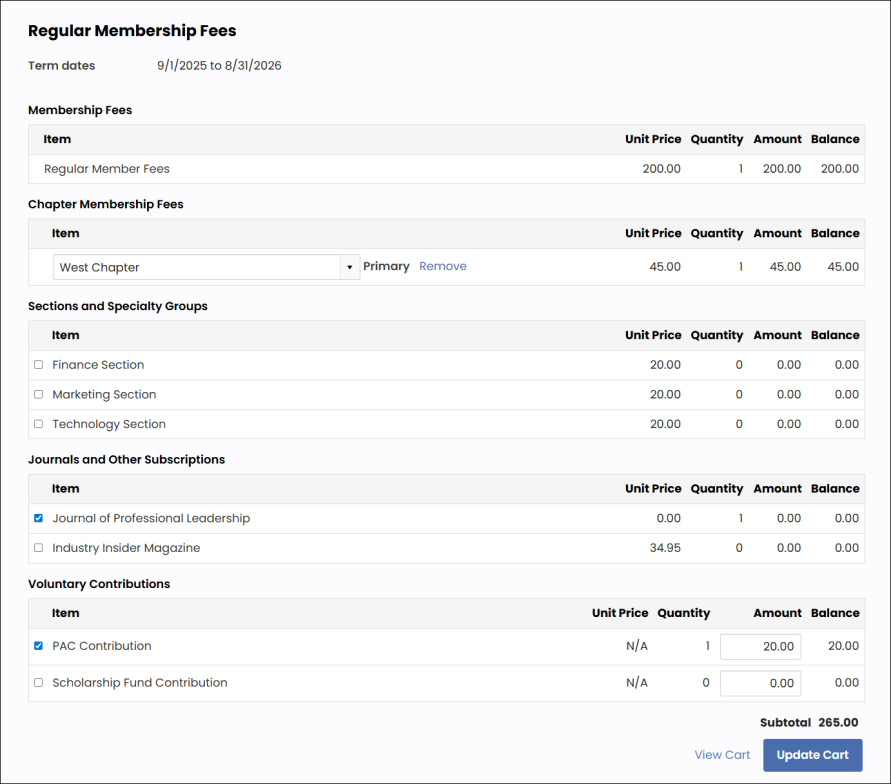891x784 pixels.
Task: Enable the Marketing Section checkbox
Action: (x=39, y=395)
